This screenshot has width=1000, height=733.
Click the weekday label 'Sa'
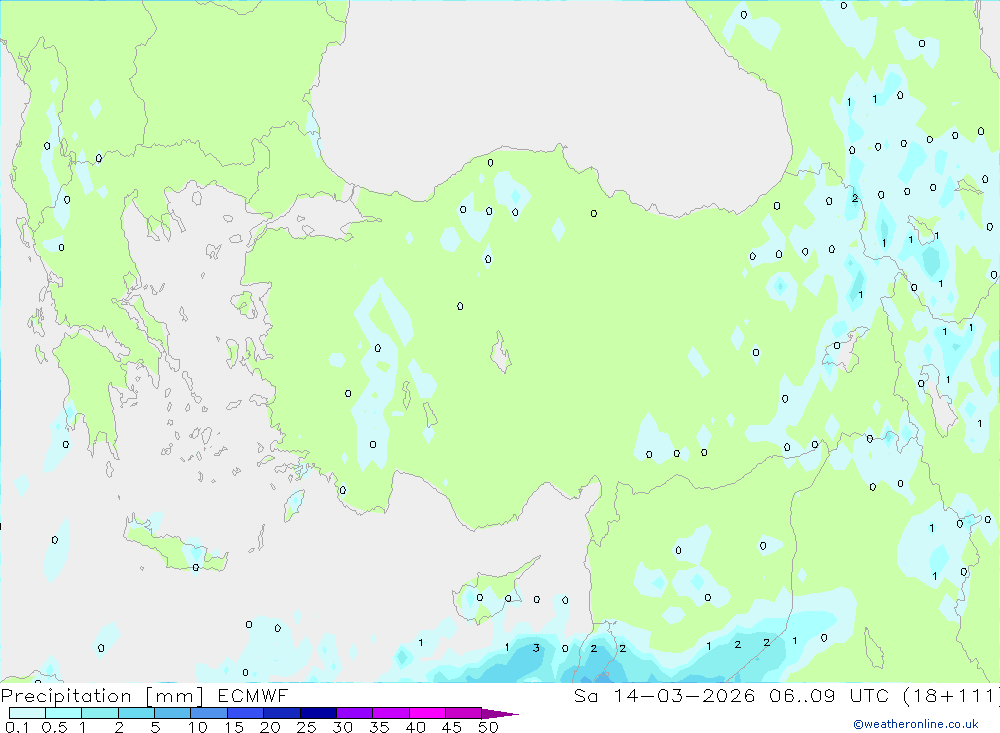pyautogui.click(x=585, y=696)
